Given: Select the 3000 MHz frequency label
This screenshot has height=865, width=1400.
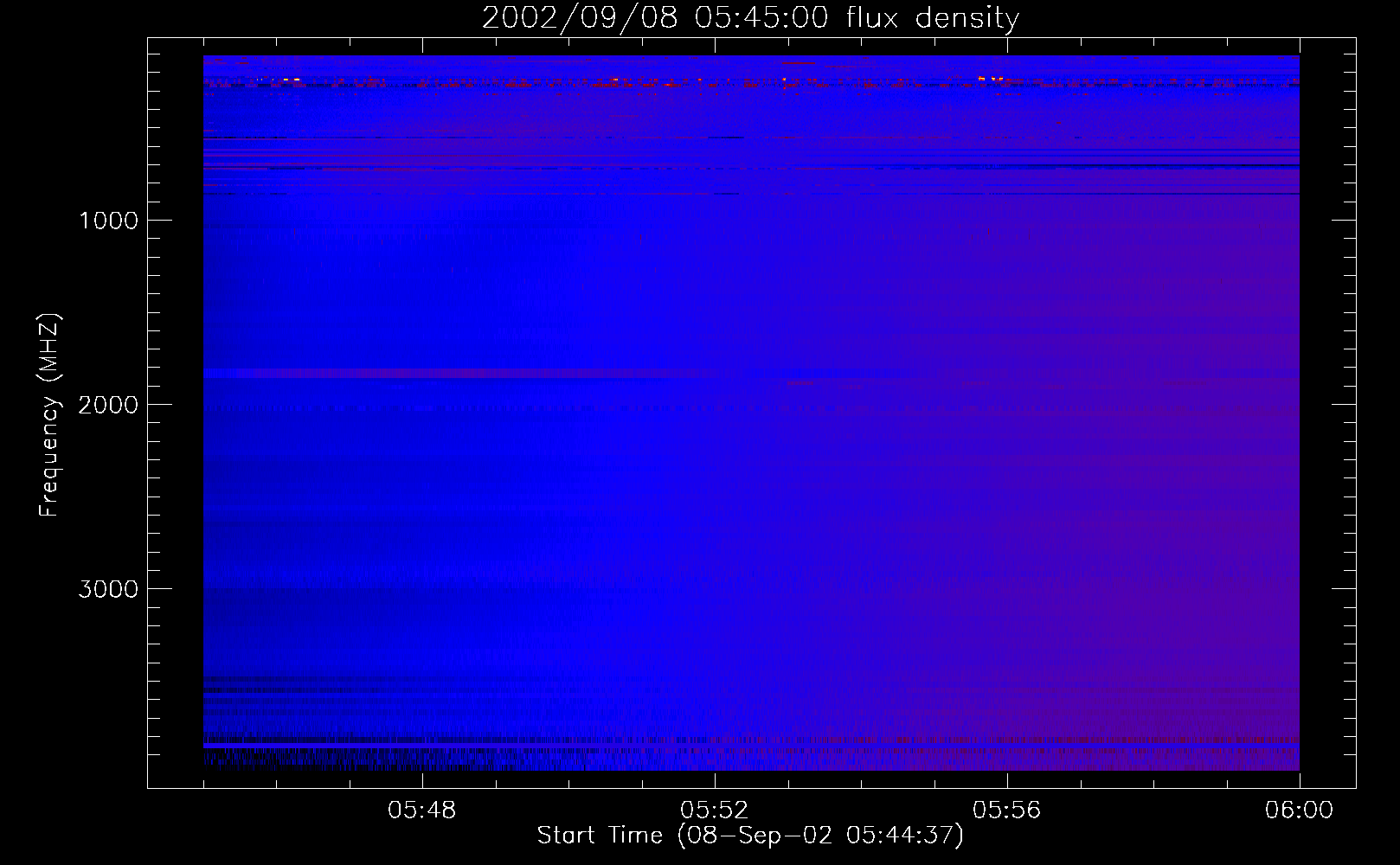Looking at the screenshot, I should (108, 589).
